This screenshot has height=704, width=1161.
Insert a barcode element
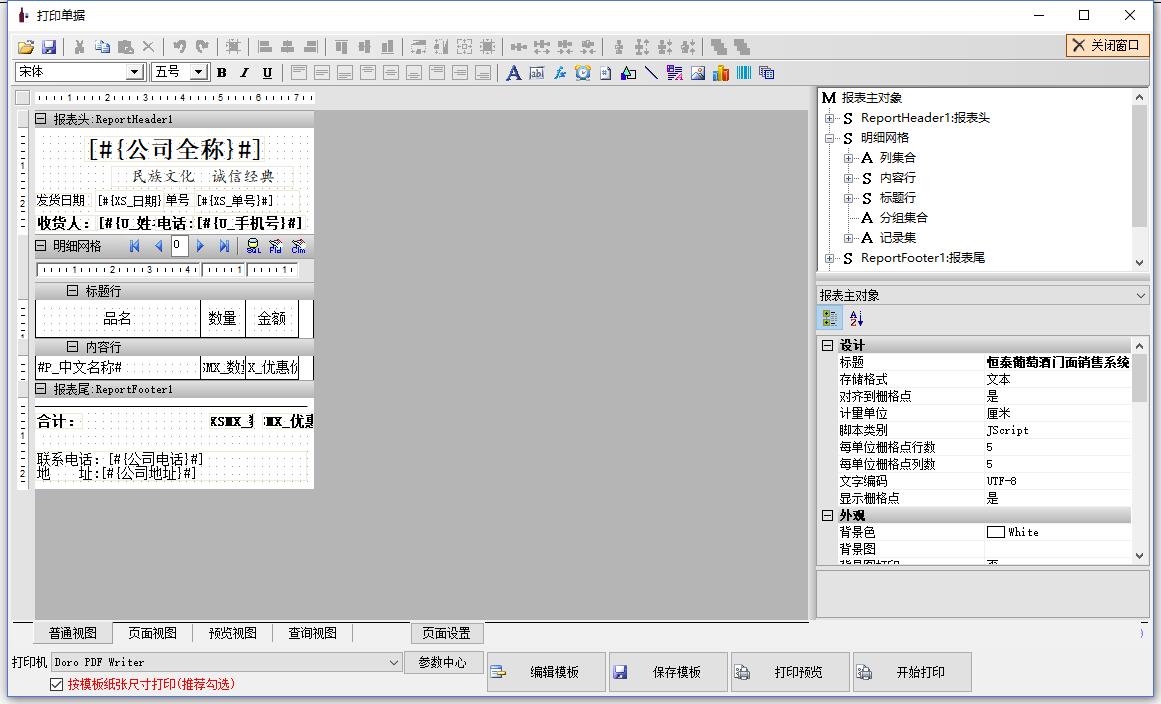click(x=743, y=73)
